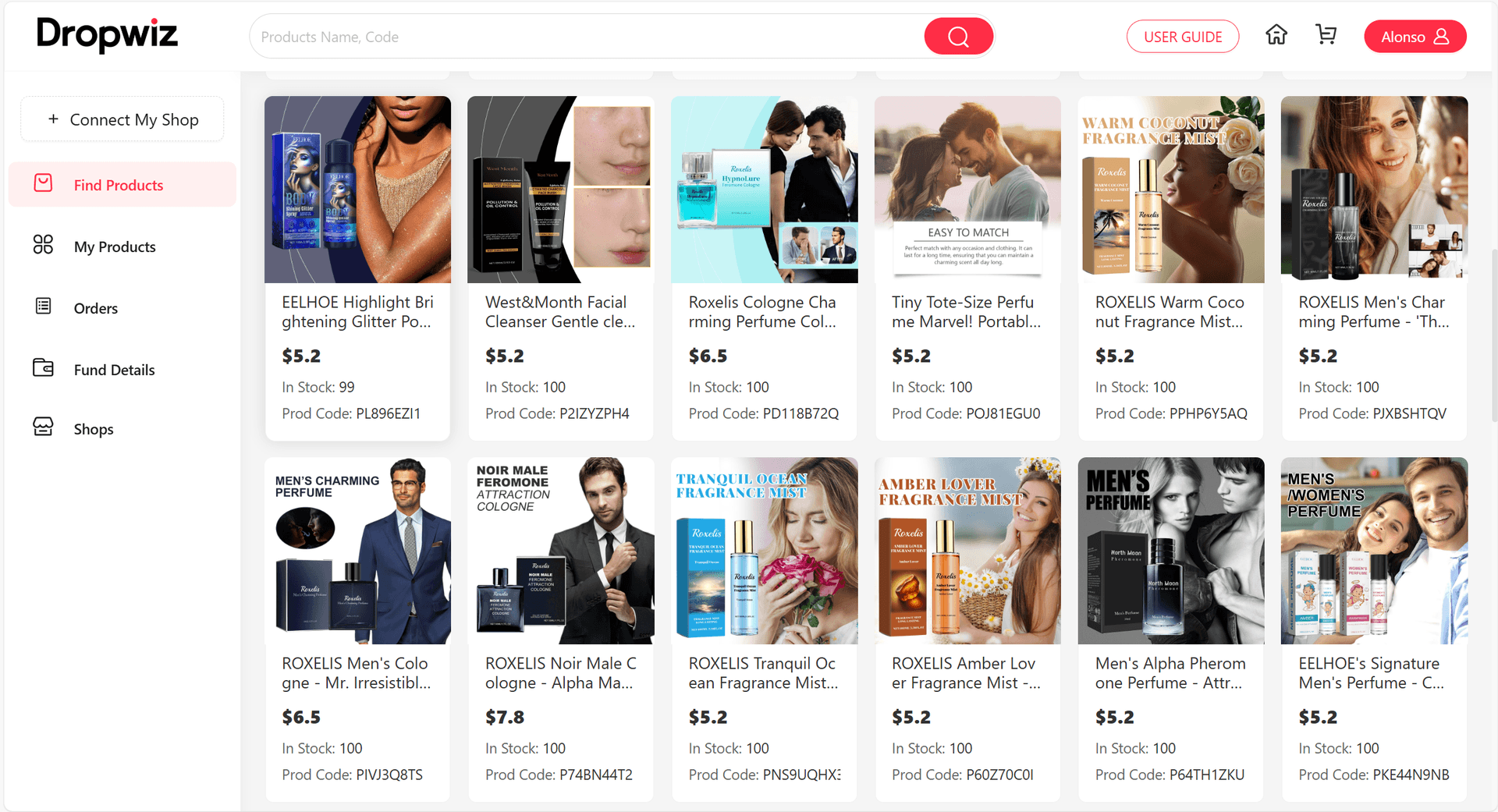Screen dimensions: 1498x812
Task: Click the red search magnifier button
Action: 958,37
